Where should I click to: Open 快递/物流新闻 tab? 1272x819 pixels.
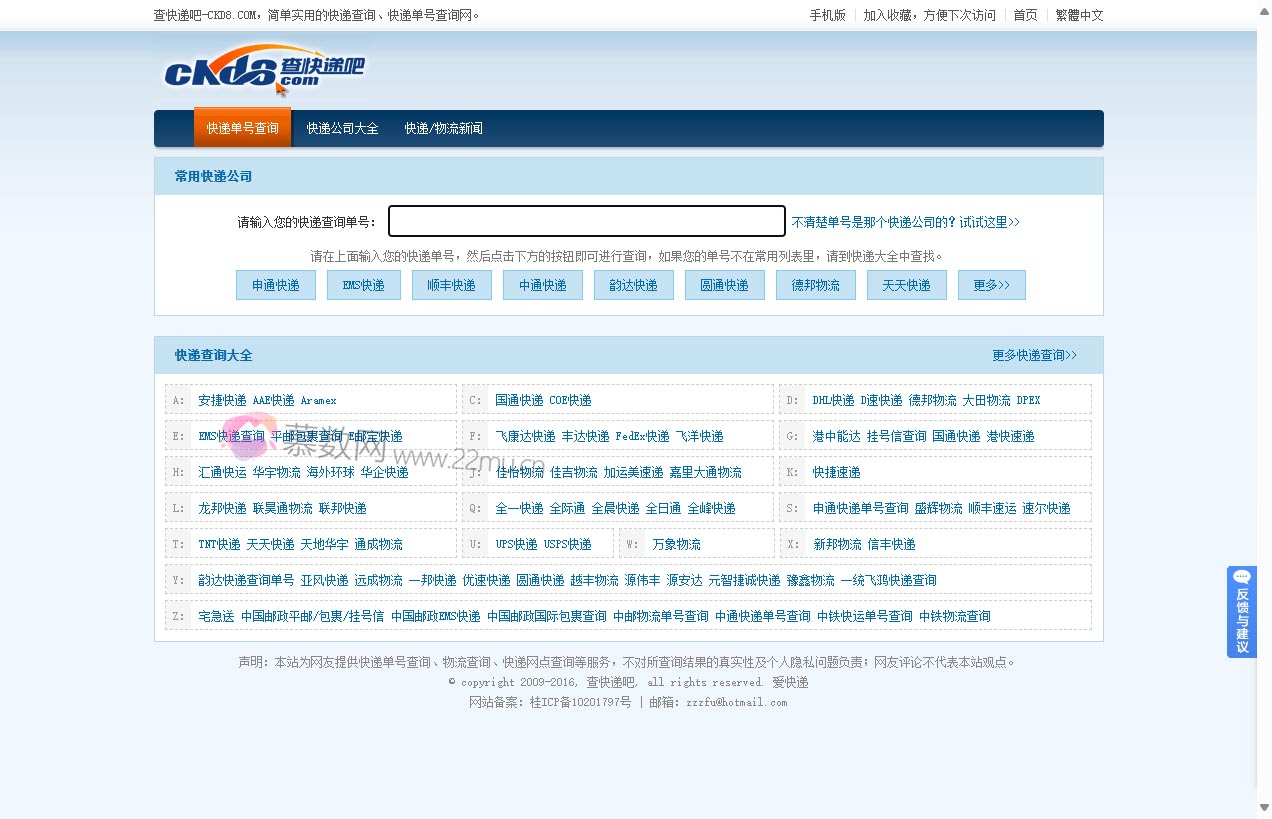(x=443, y=128)
